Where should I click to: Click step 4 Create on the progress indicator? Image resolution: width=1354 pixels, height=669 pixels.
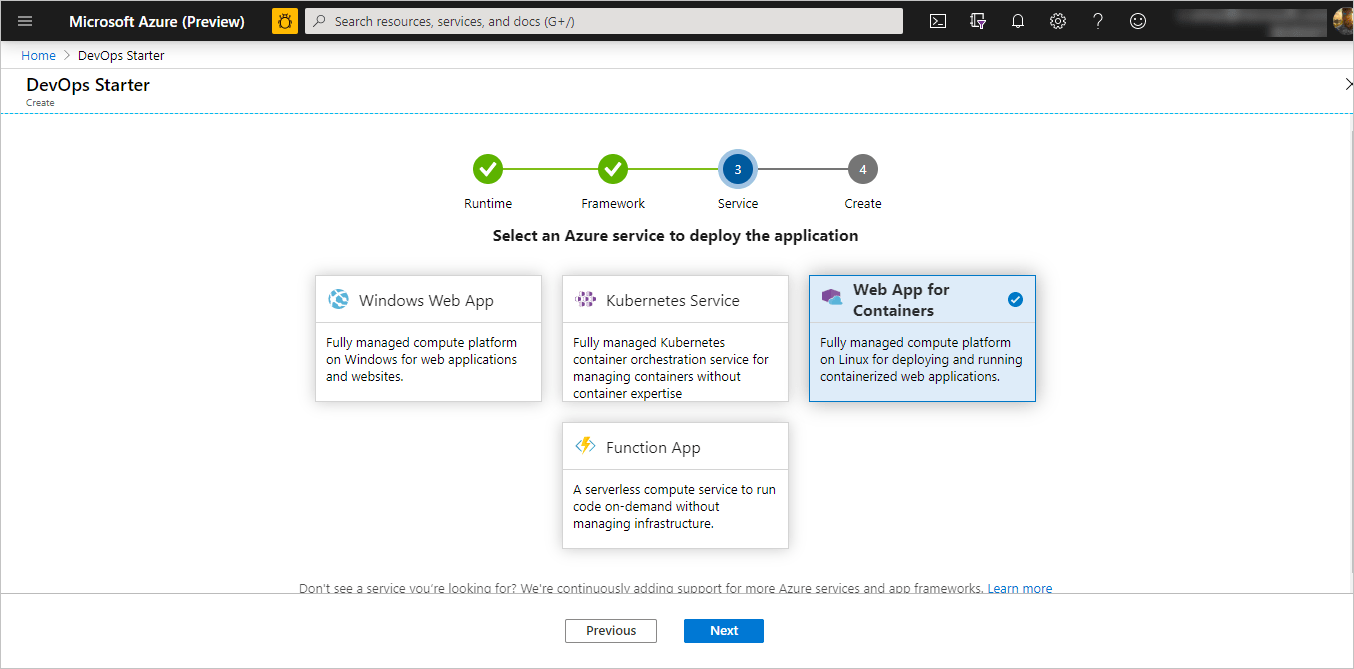862,169
